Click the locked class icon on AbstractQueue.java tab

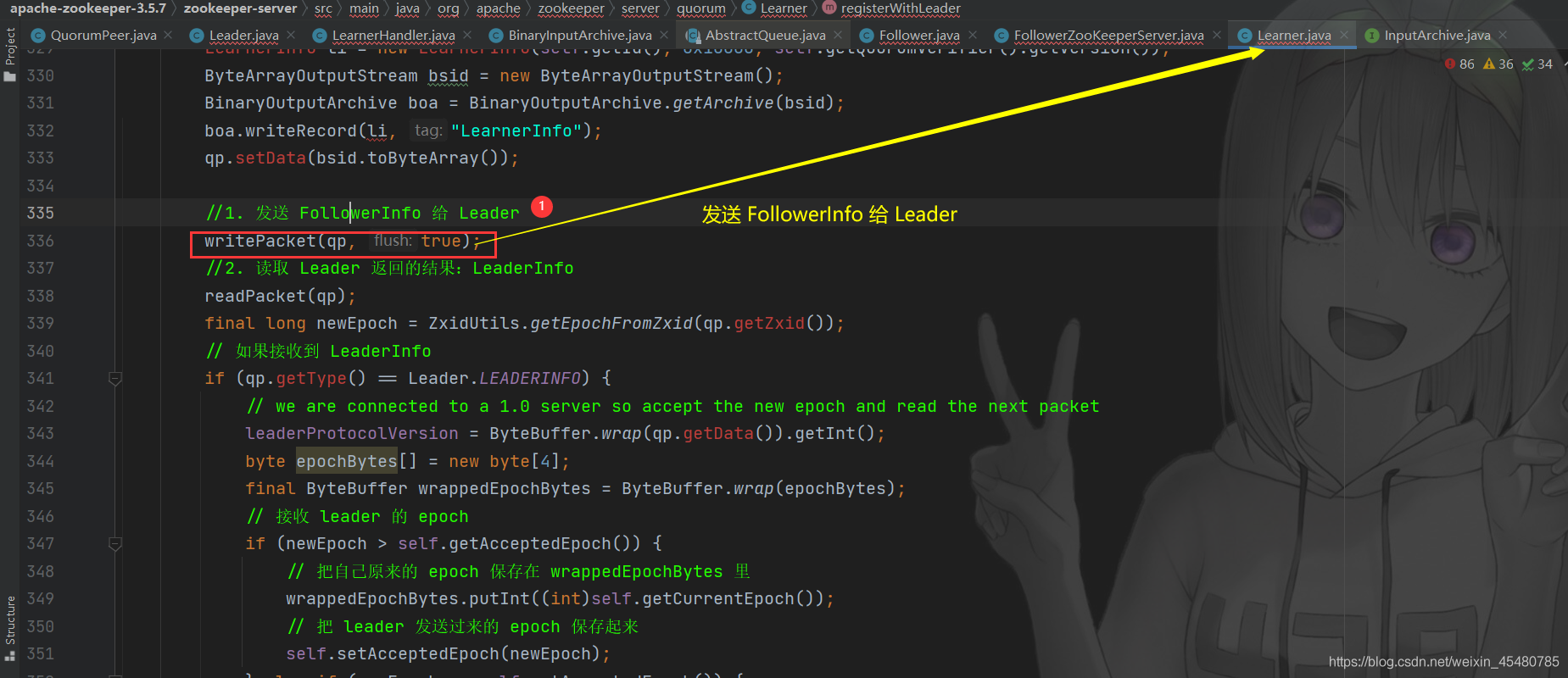692,36
